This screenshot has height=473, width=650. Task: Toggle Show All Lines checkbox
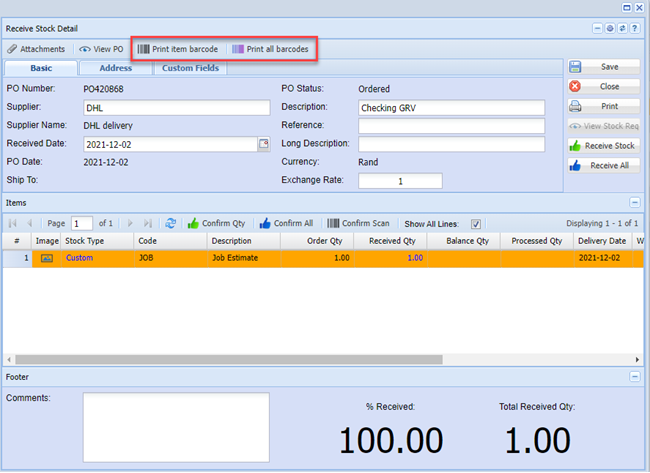pos(476,223)
